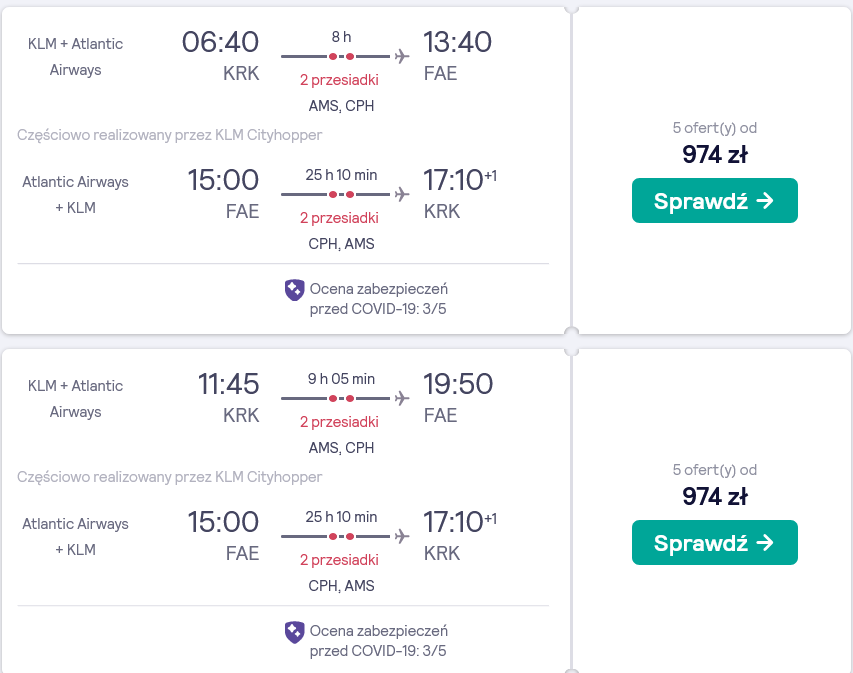Click '2 przesiadki' under the 8 h flight
This screenshot has width=853, height=673.
tap(339, 80)
